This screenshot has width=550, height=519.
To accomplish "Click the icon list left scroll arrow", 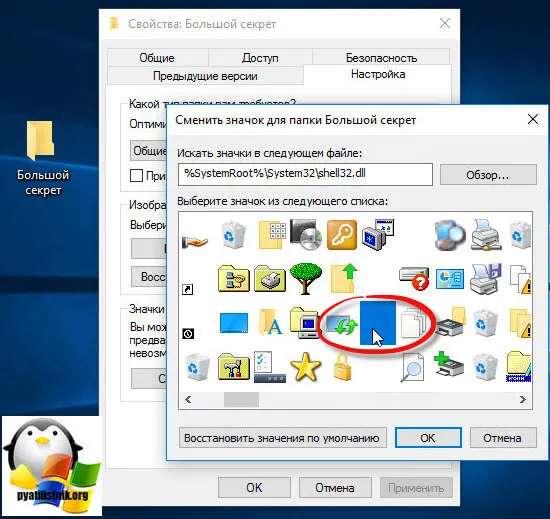I will [188, 399].
